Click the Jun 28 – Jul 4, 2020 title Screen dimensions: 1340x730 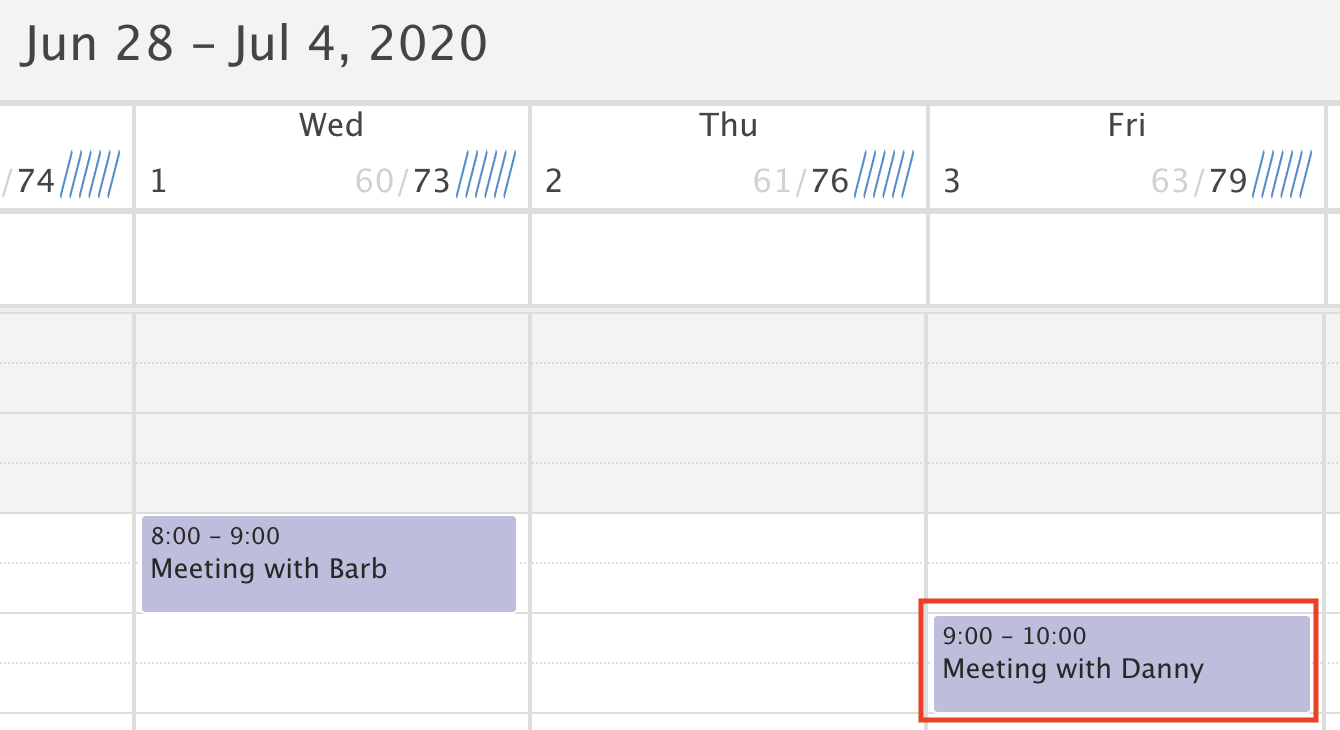coord(255,45)
